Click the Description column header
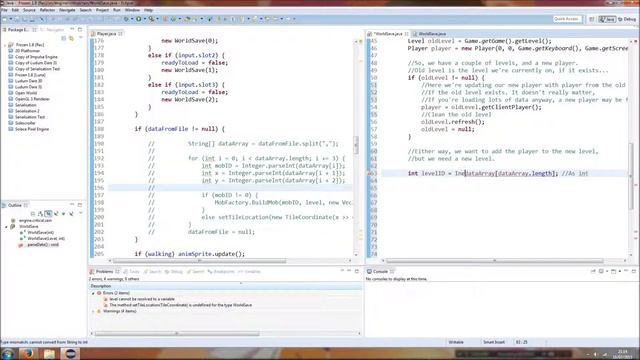 226,286
